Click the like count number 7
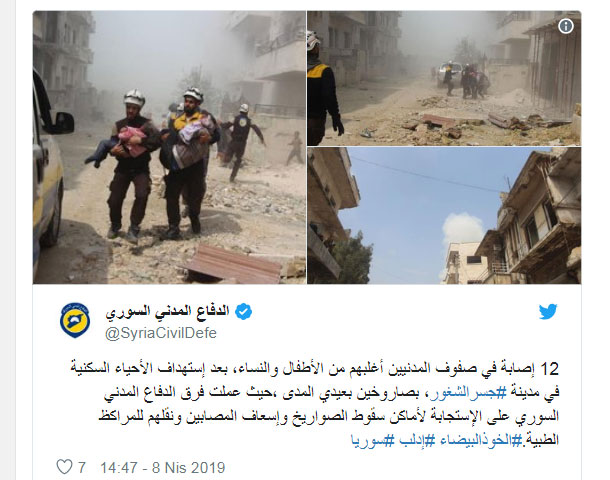The height and width of the screenshot is (480, 610). [81, 468]
